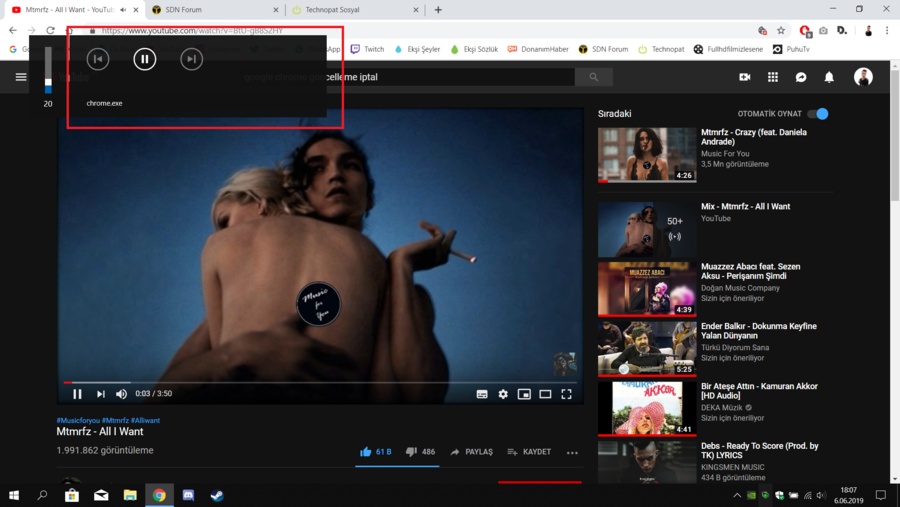Open File Explorer from the taskbar
900x507 pixels.
coord(130,495)
